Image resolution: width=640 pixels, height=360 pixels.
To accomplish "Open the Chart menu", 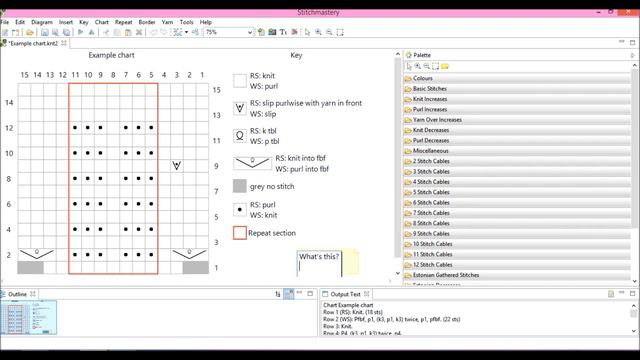I will (x=102, y=22).
